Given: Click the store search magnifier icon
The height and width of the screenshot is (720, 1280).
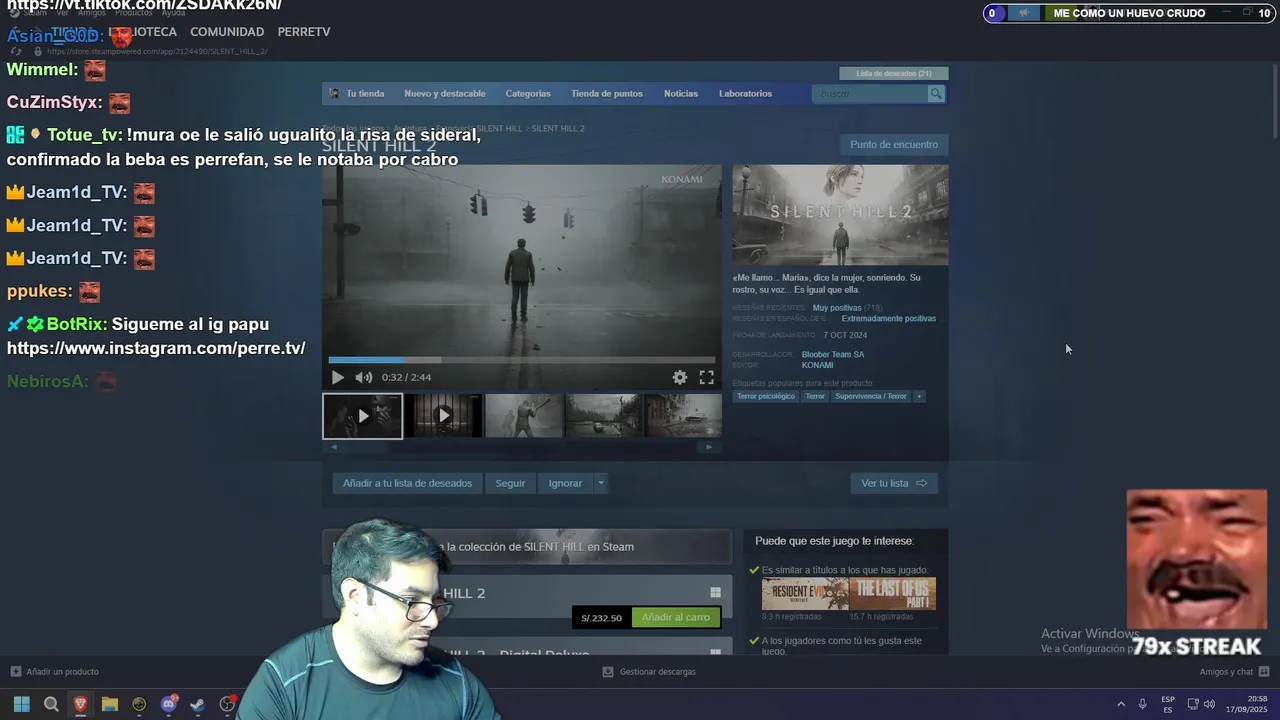Looking at the screenshot, I should click(x=936, y=93).
